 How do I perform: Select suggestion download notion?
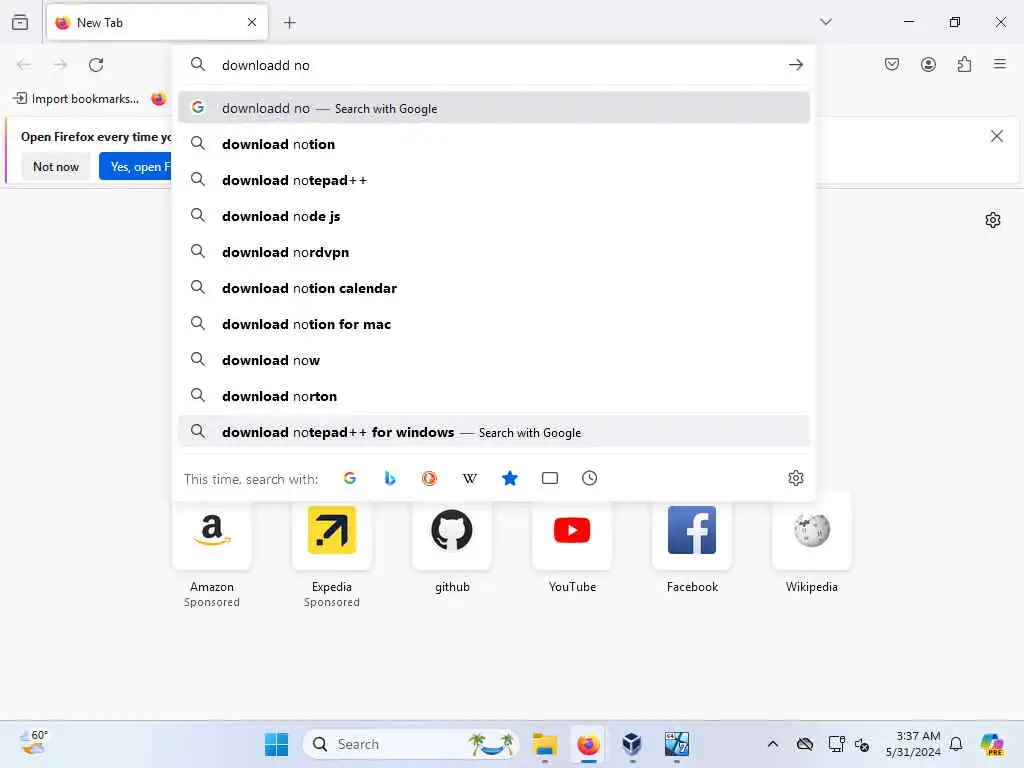point(494,144)
